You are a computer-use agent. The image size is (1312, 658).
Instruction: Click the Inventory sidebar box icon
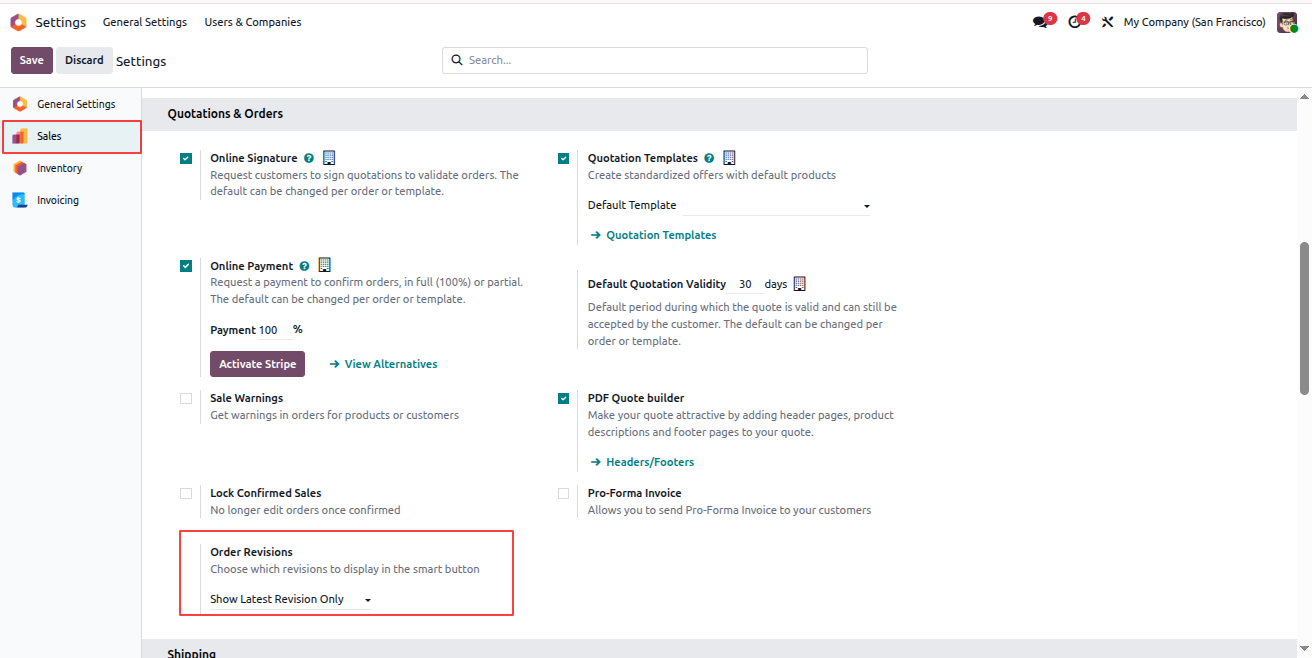[x=20, y=168]
